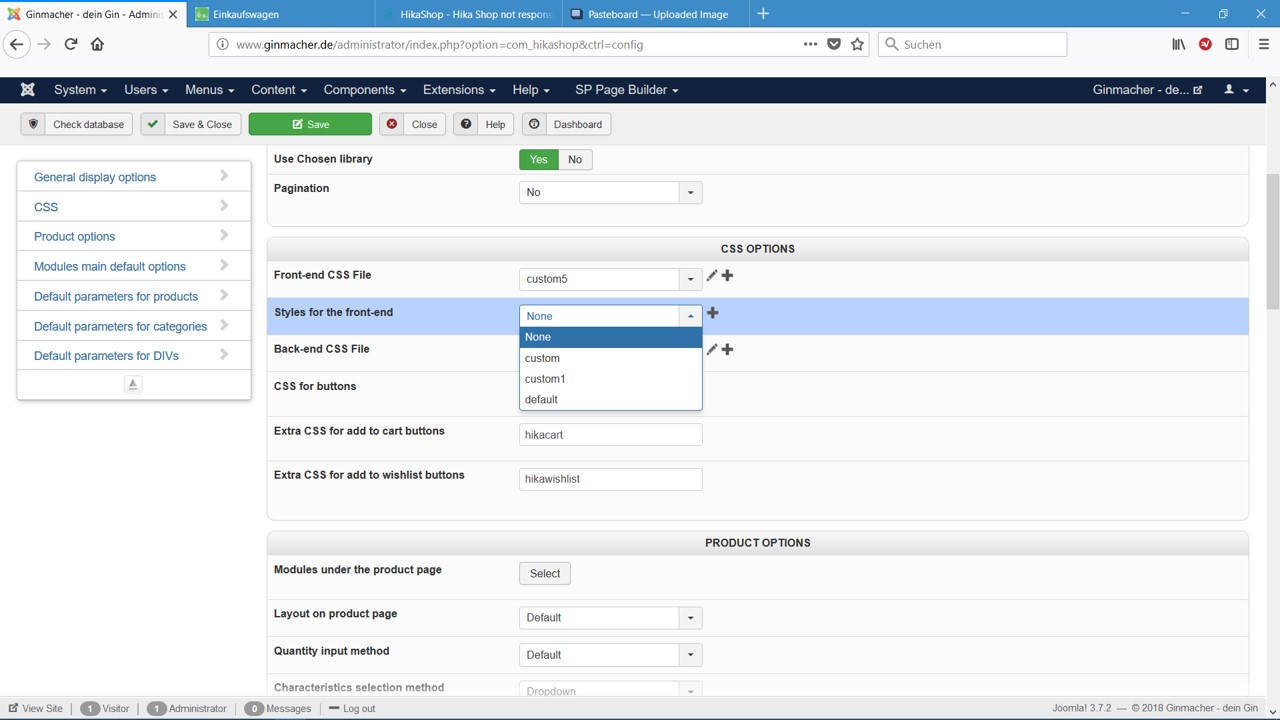Open page actions three-dot menu in address bar
The image size is (1280, 720).
click(x=810, y=44)
